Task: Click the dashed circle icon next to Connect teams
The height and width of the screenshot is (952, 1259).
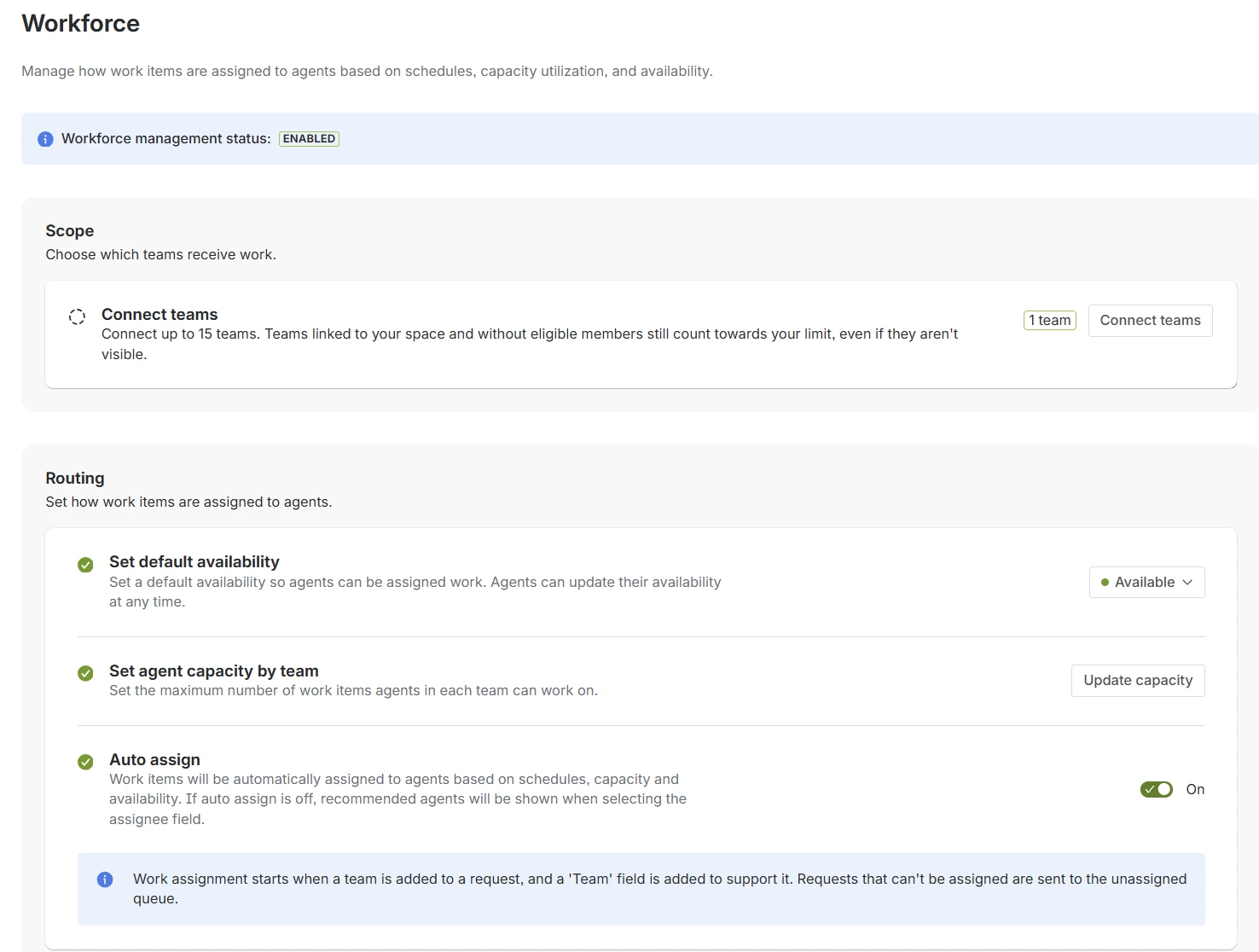Action: point(77,316)
